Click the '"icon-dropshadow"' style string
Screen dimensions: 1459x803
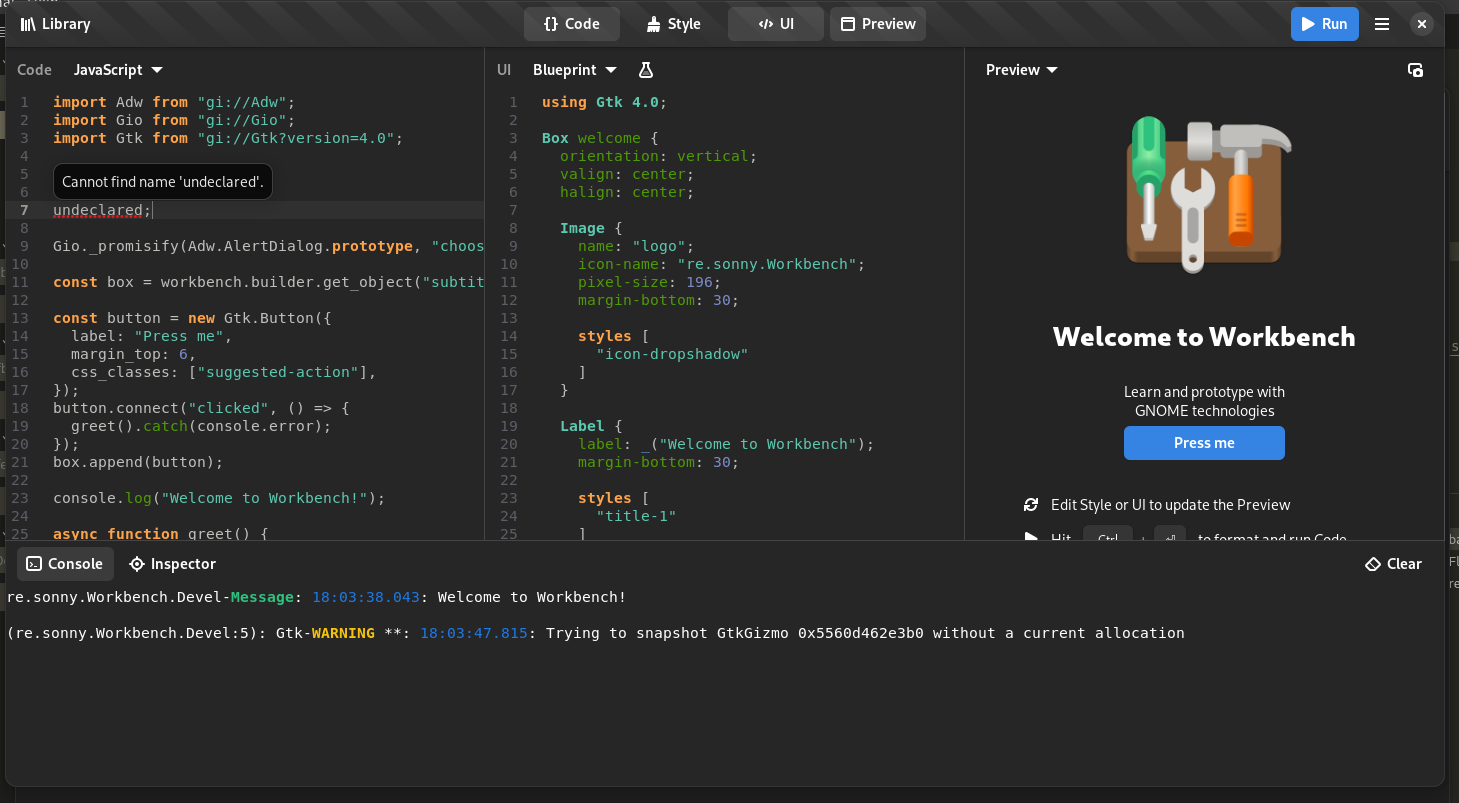(x=672, y=354)
